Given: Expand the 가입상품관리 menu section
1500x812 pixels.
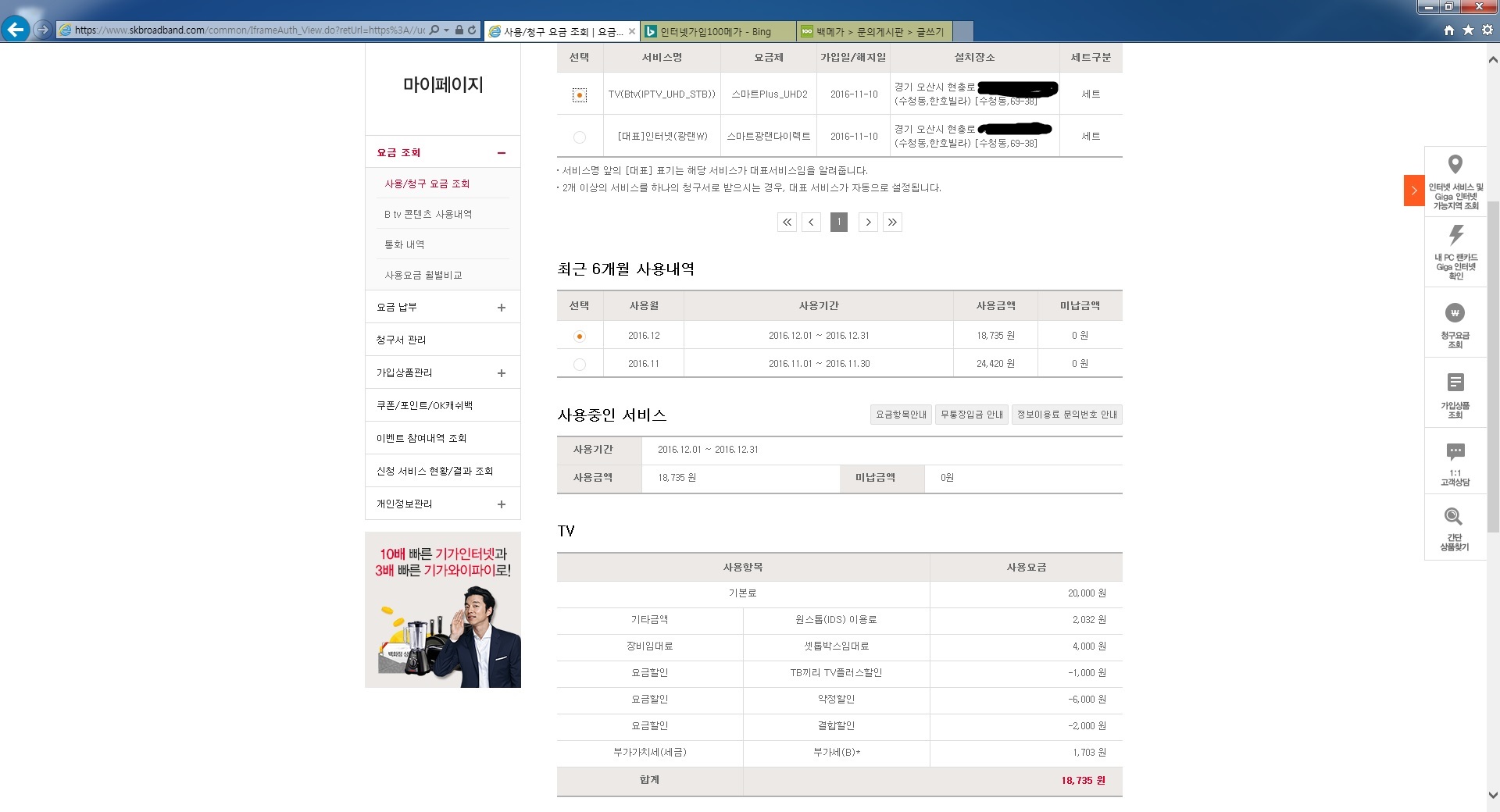Looking at the screenshot, I should point(502,373).
